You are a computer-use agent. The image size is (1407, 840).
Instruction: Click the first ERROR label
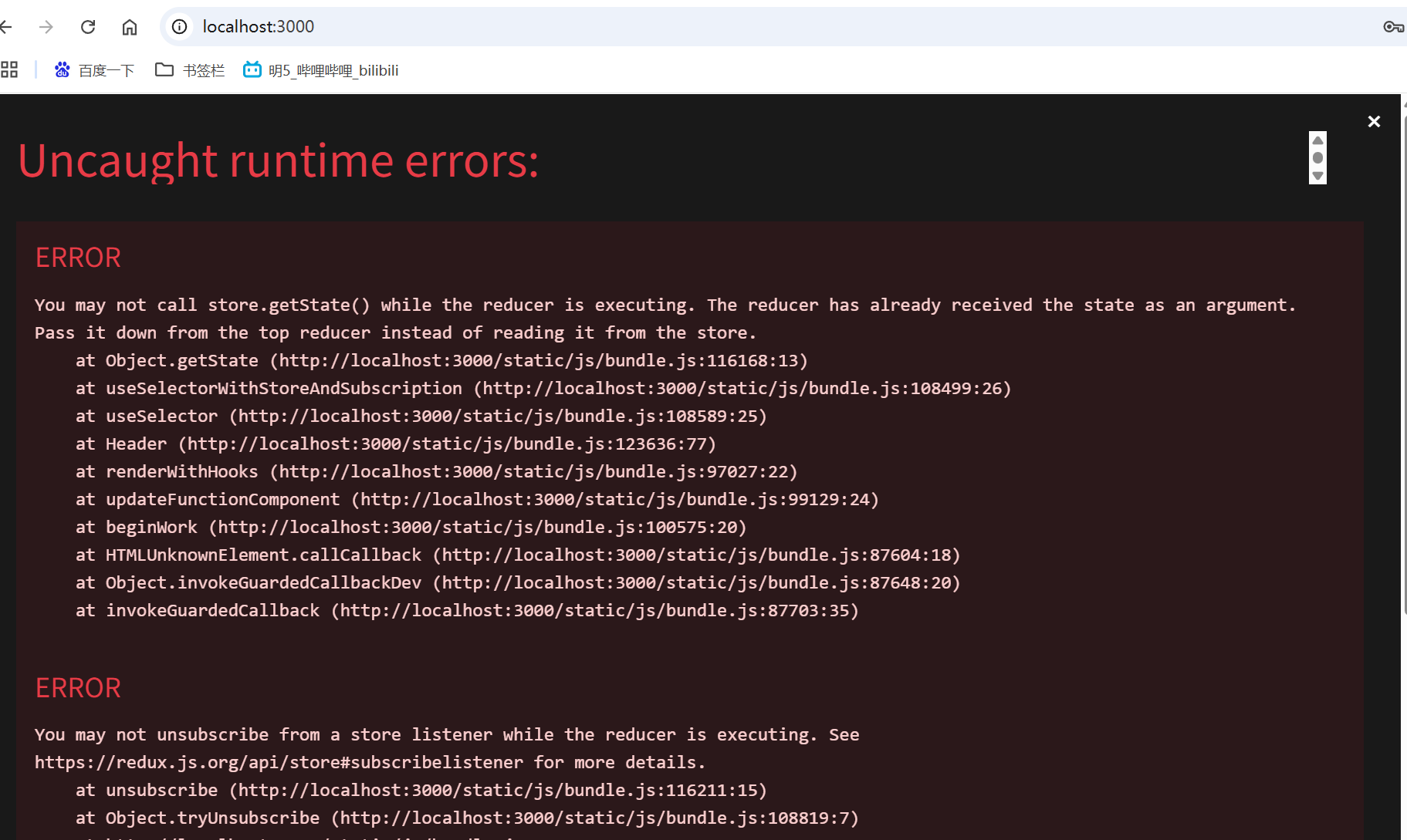[78, 258]
